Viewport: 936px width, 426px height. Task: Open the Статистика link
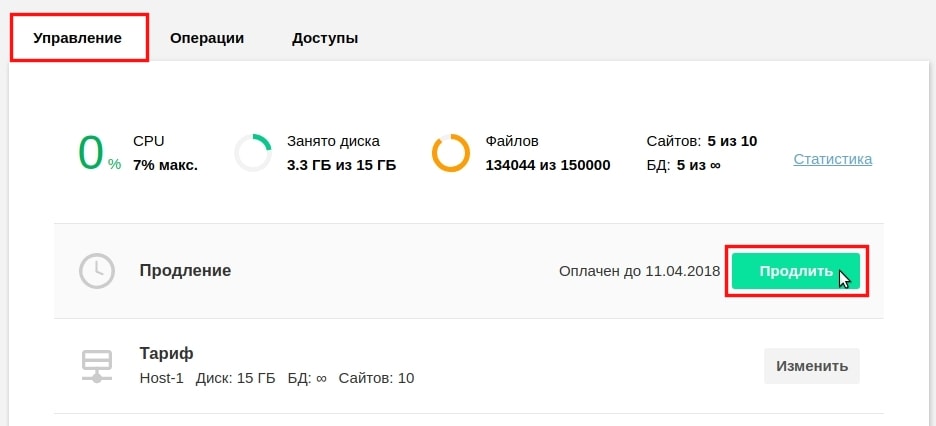coord(833,159)
